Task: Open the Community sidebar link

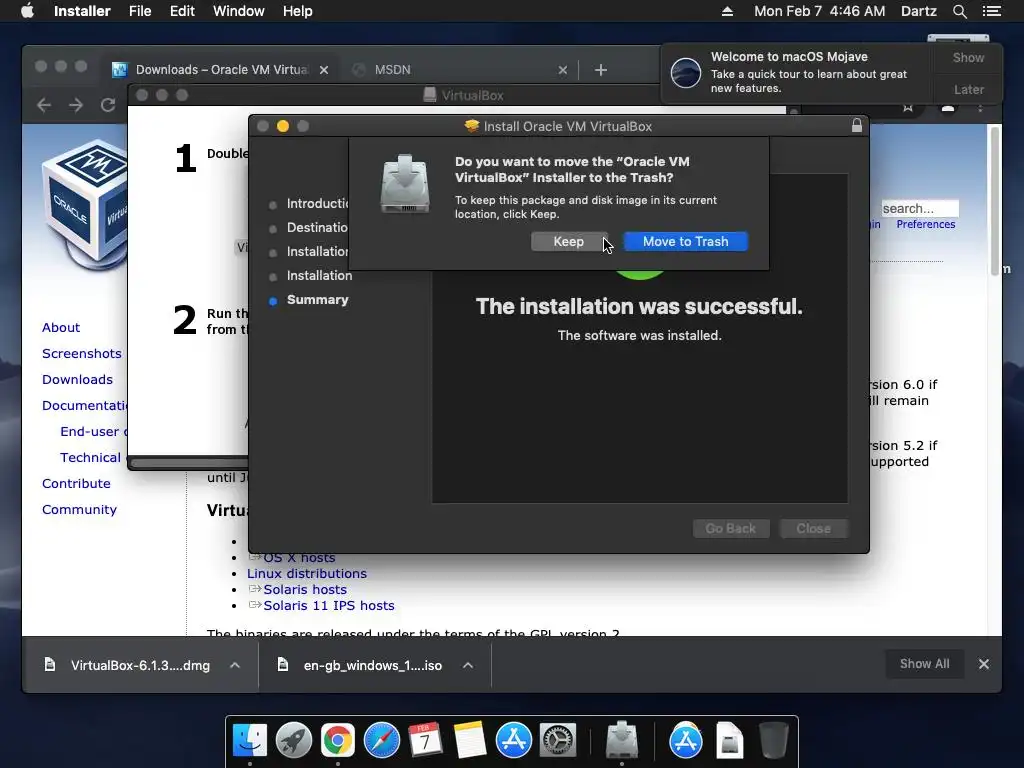Action: pos(79,509)
